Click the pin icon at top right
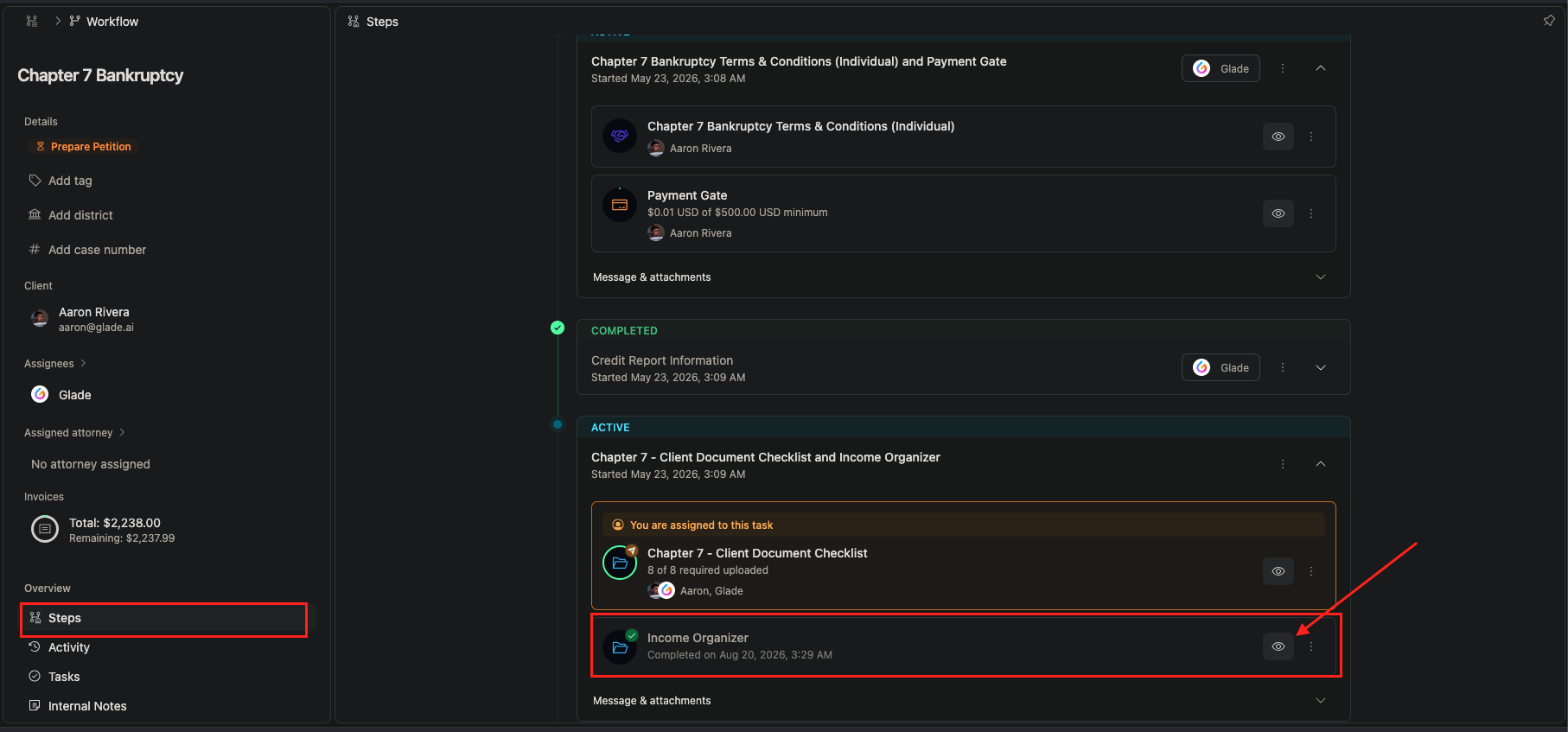 pos(1549,21)
